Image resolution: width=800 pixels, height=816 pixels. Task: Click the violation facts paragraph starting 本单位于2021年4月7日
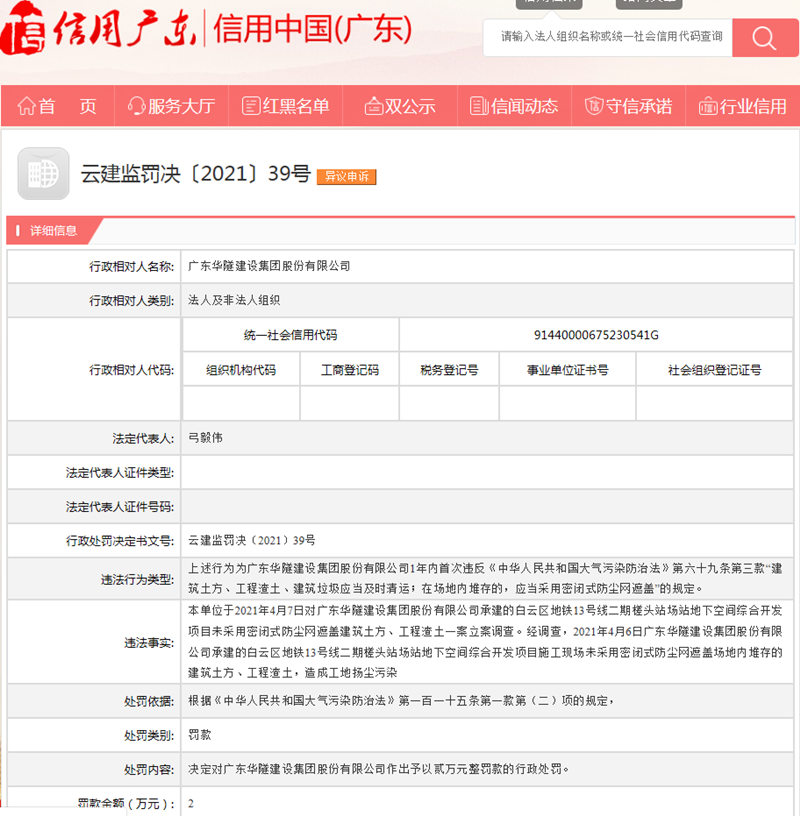(x=485, y=642)
